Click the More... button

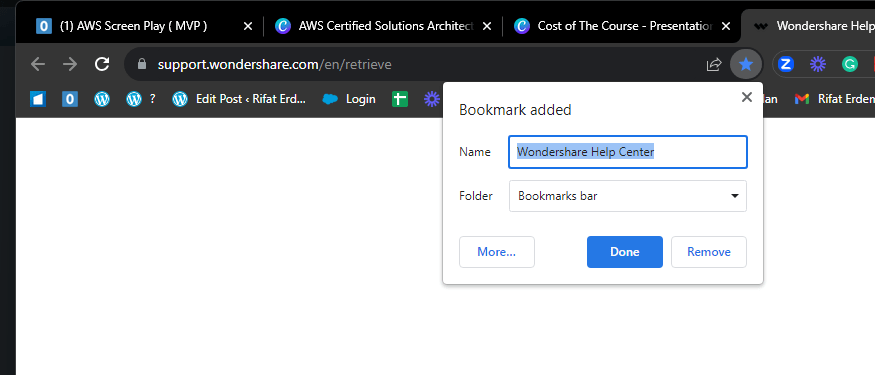(497, 252)
